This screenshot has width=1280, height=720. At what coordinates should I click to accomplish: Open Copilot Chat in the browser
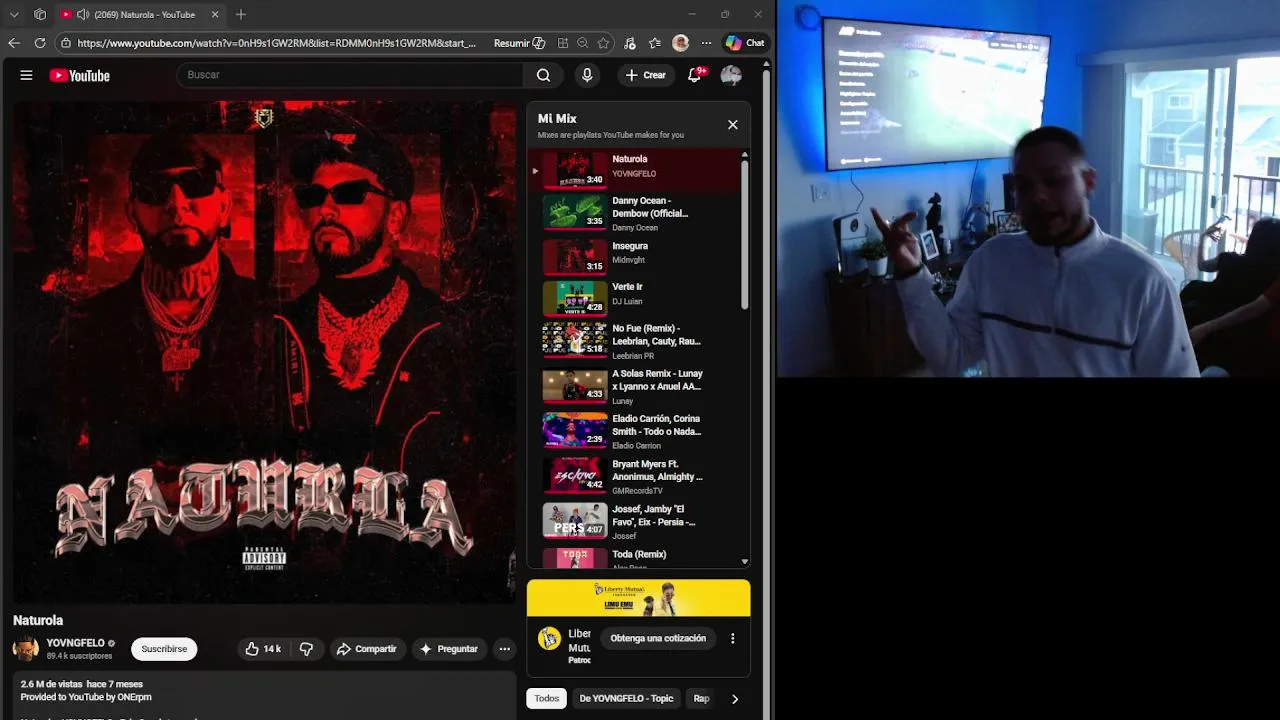(x=745, y=43)
